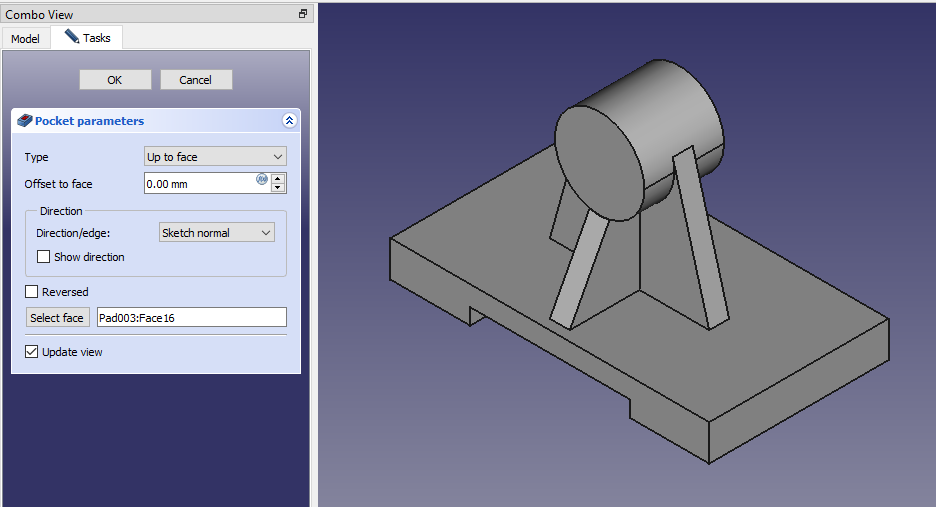The width and height of the screenshot is (936, 507).
Task: Open the Direction/edge Sketch normal dropdown
Action: pos(217,233)
